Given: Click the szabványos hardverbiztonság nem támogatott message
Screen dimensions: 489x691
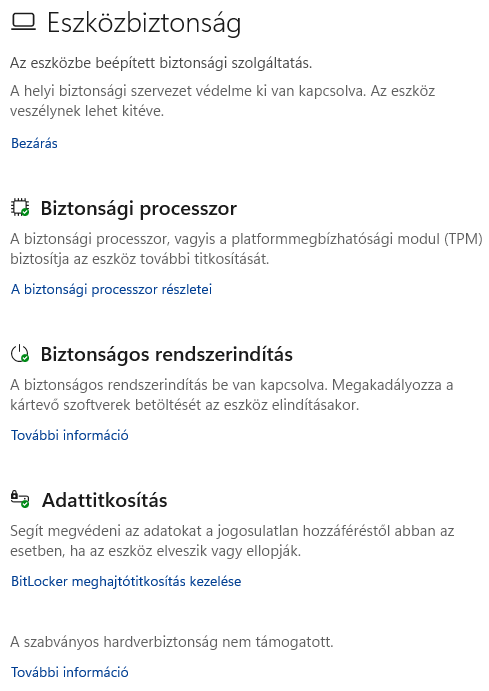Looking at the screenshot, I should click(172, 642).
